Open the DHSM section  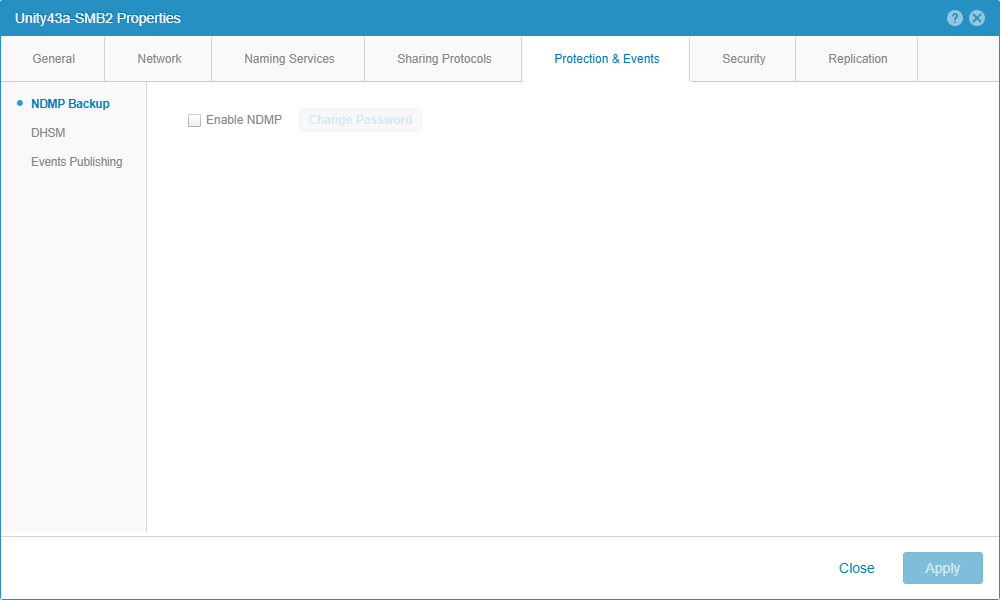coord(48,133)
